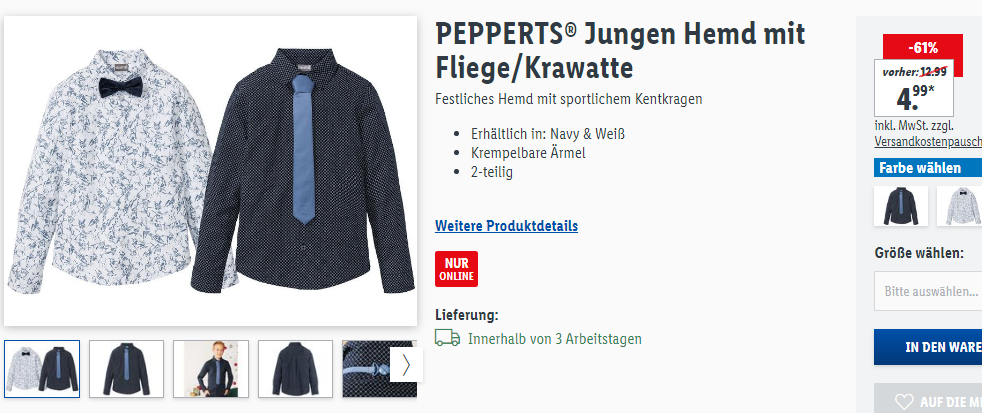Click the 4.99 price box
This screenshot has height=413, width=982.
[914, 88]
